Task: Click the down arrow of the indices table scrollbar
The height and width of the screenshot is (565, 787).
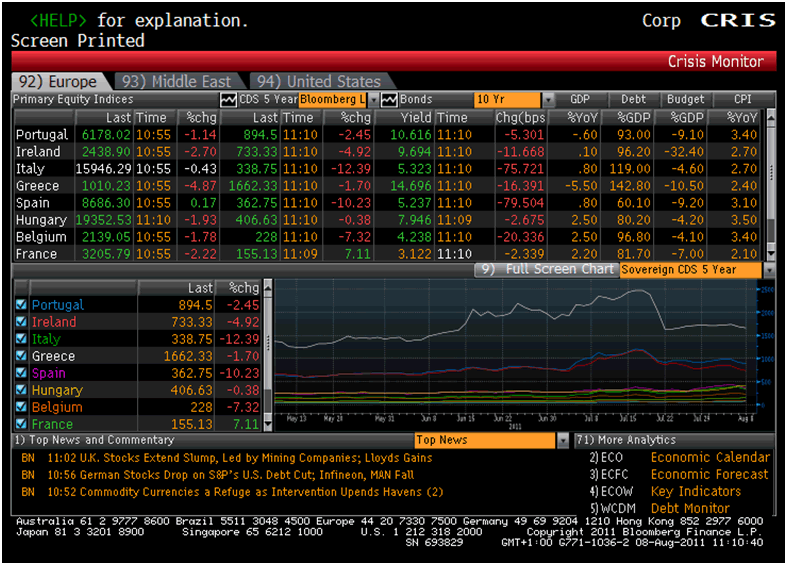Action: click(770, 254)
